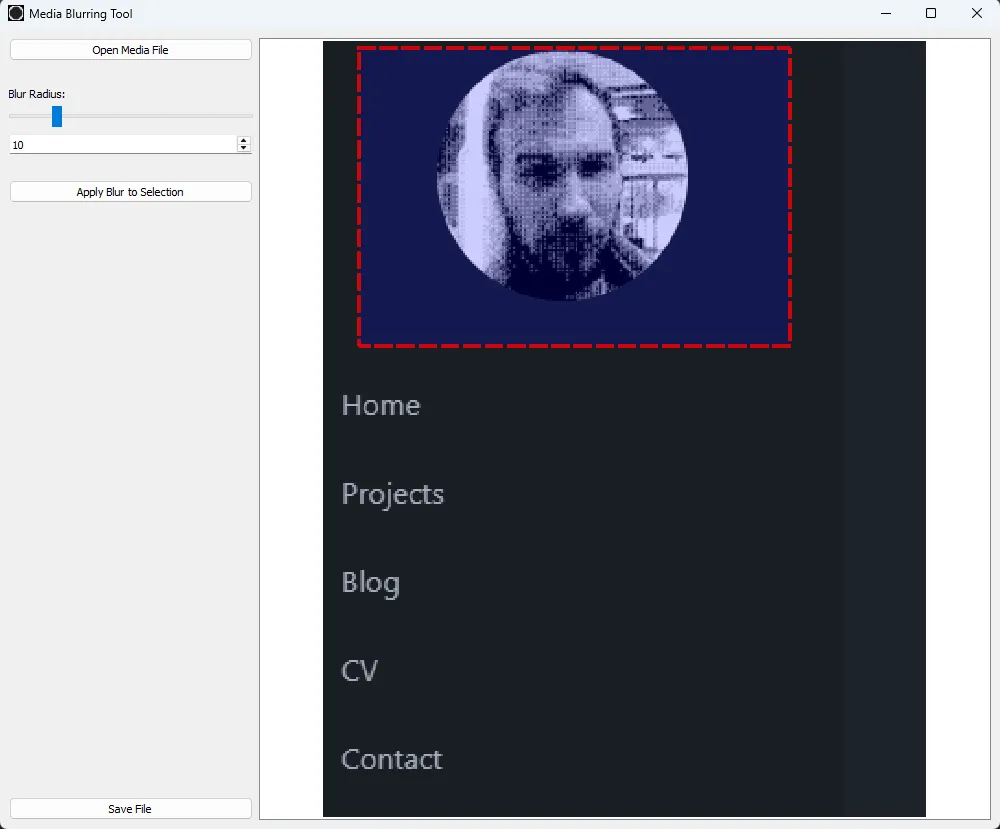Apply Blur to Selection button
The width and height of the screenshot is (1000, 829).
click(x=131, y=192)
